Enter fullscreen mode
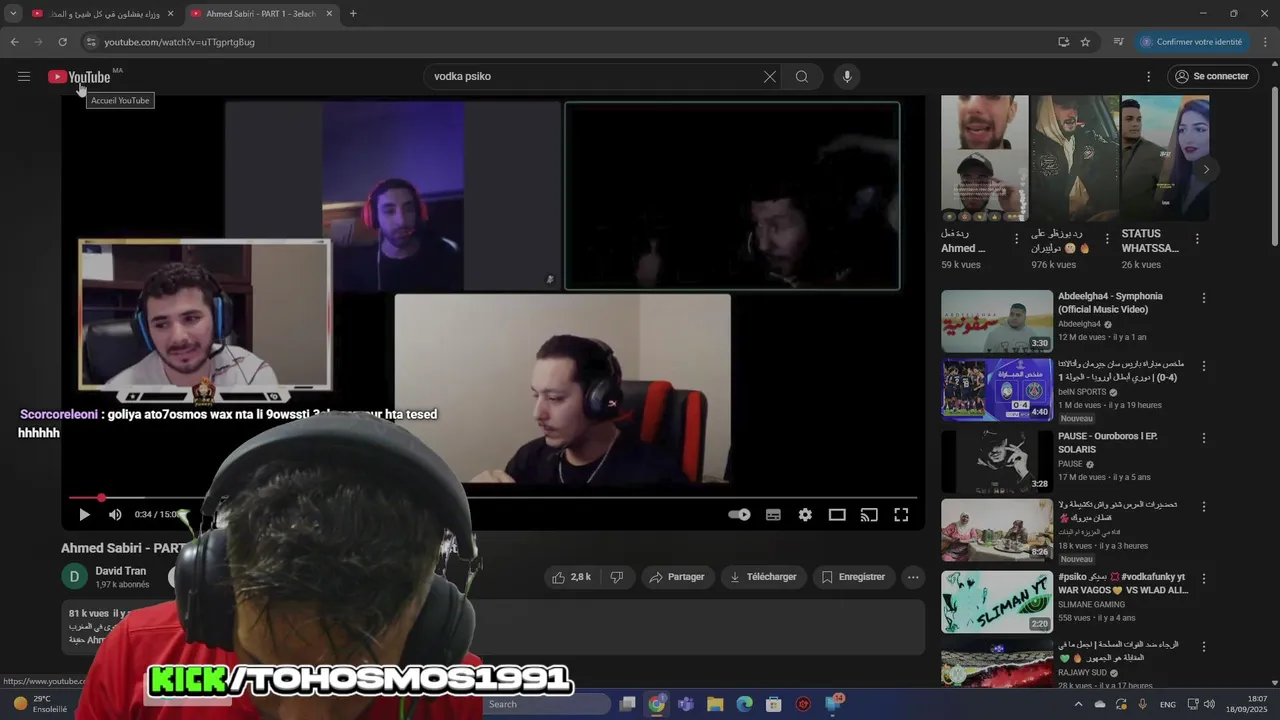 pyautogui.click(x=901, y=515)
